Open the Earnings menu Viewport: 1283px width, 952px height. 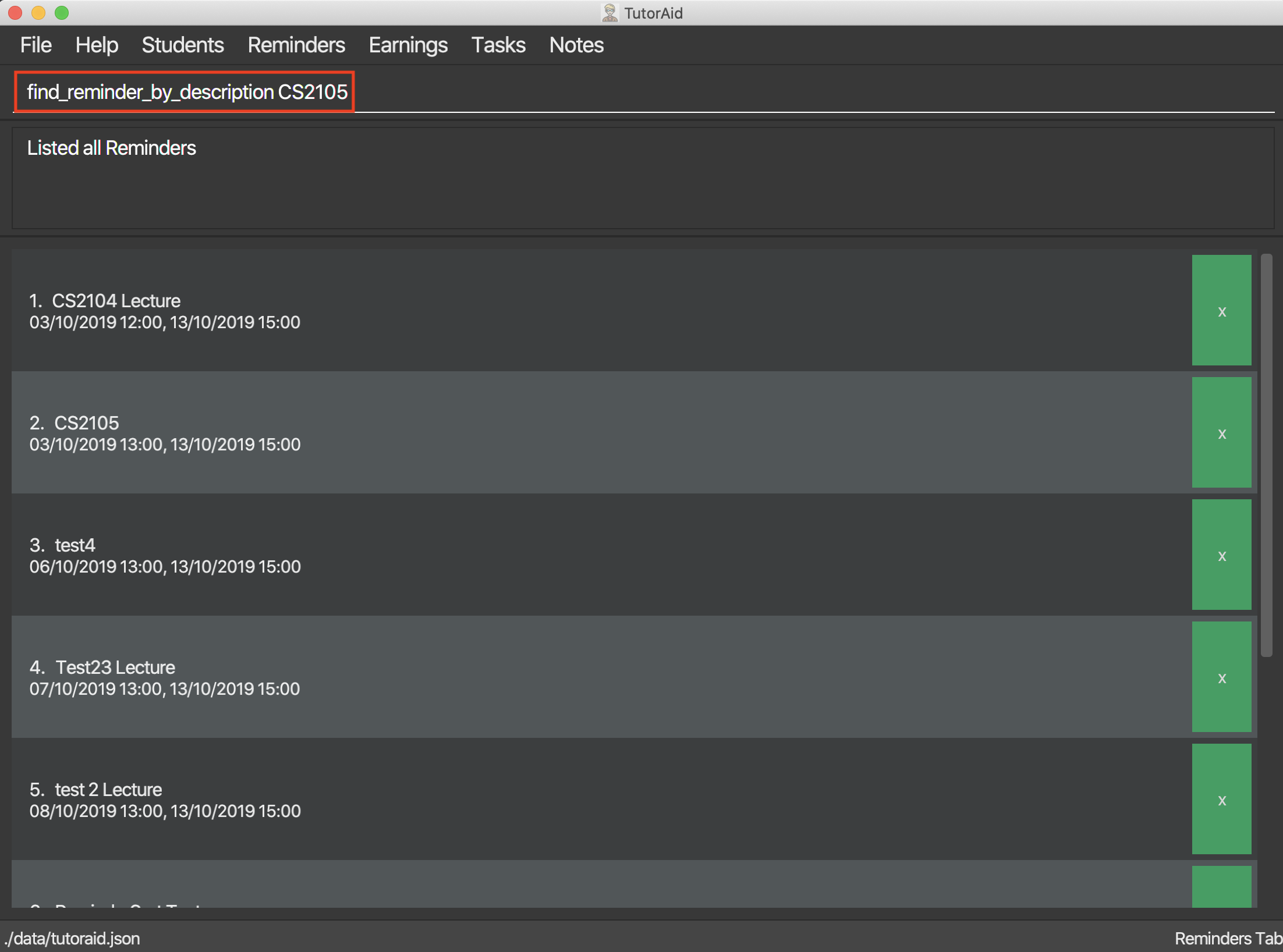(408, 44)
